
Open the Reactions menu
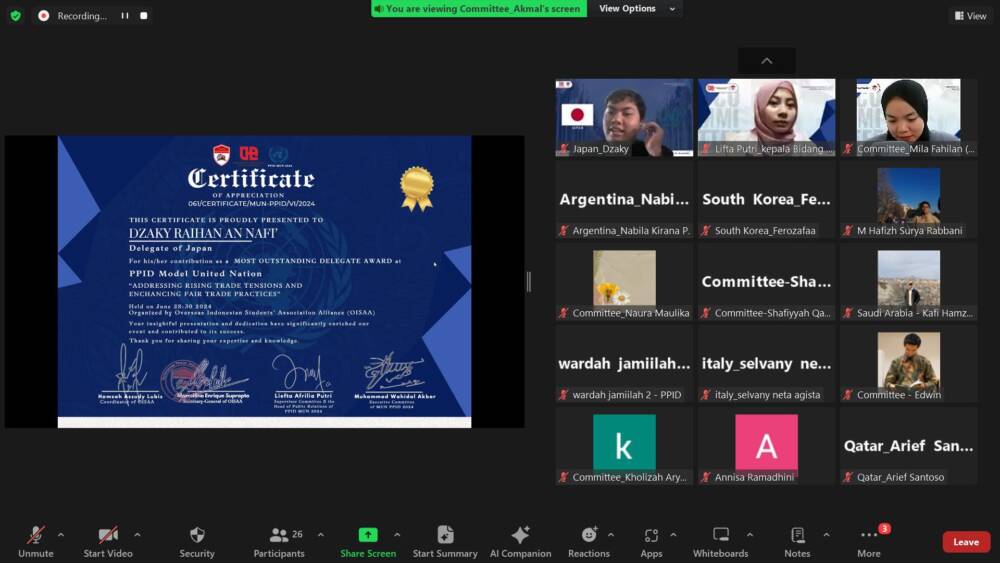[x=589, y=536]
